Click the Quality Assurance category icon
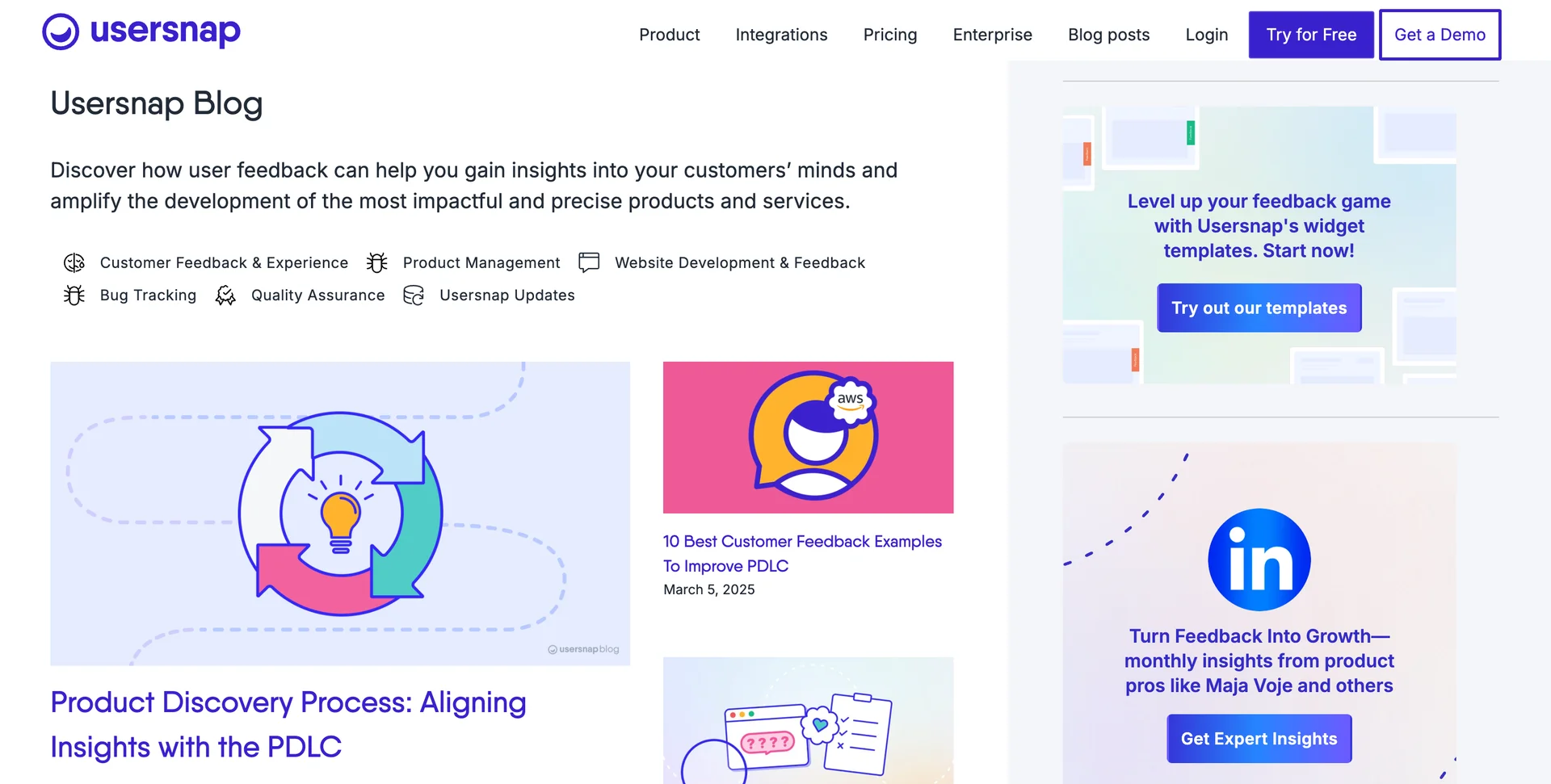This screenshot has height=784, width=1551. [x=225, y=296]
